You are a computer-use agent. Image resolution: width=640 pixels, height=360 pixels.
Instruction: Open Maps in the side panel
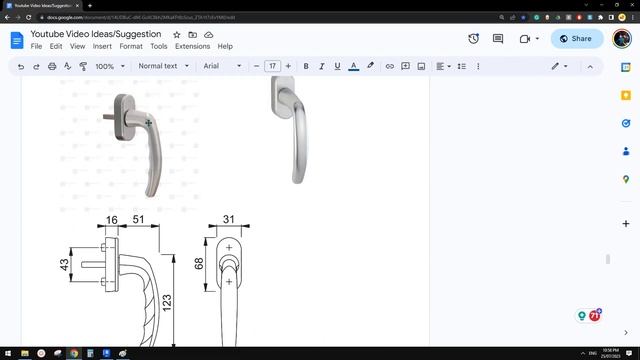click(x=626, y=179)
